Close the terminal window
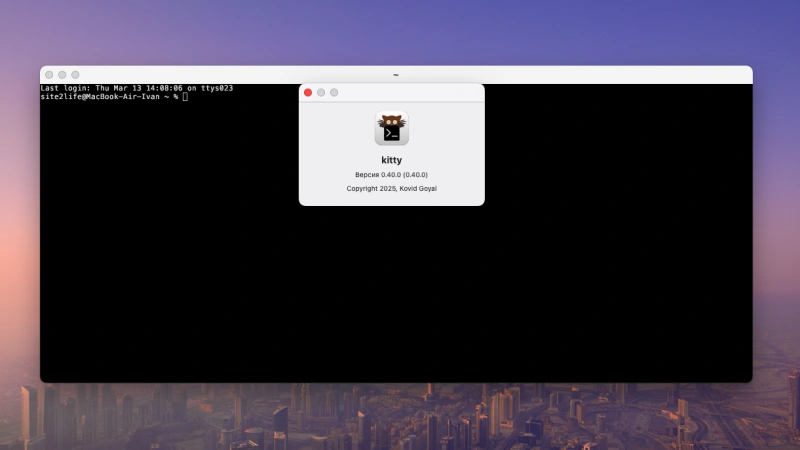The height and width of the screenshot is (450, 800). click(48, 75)
